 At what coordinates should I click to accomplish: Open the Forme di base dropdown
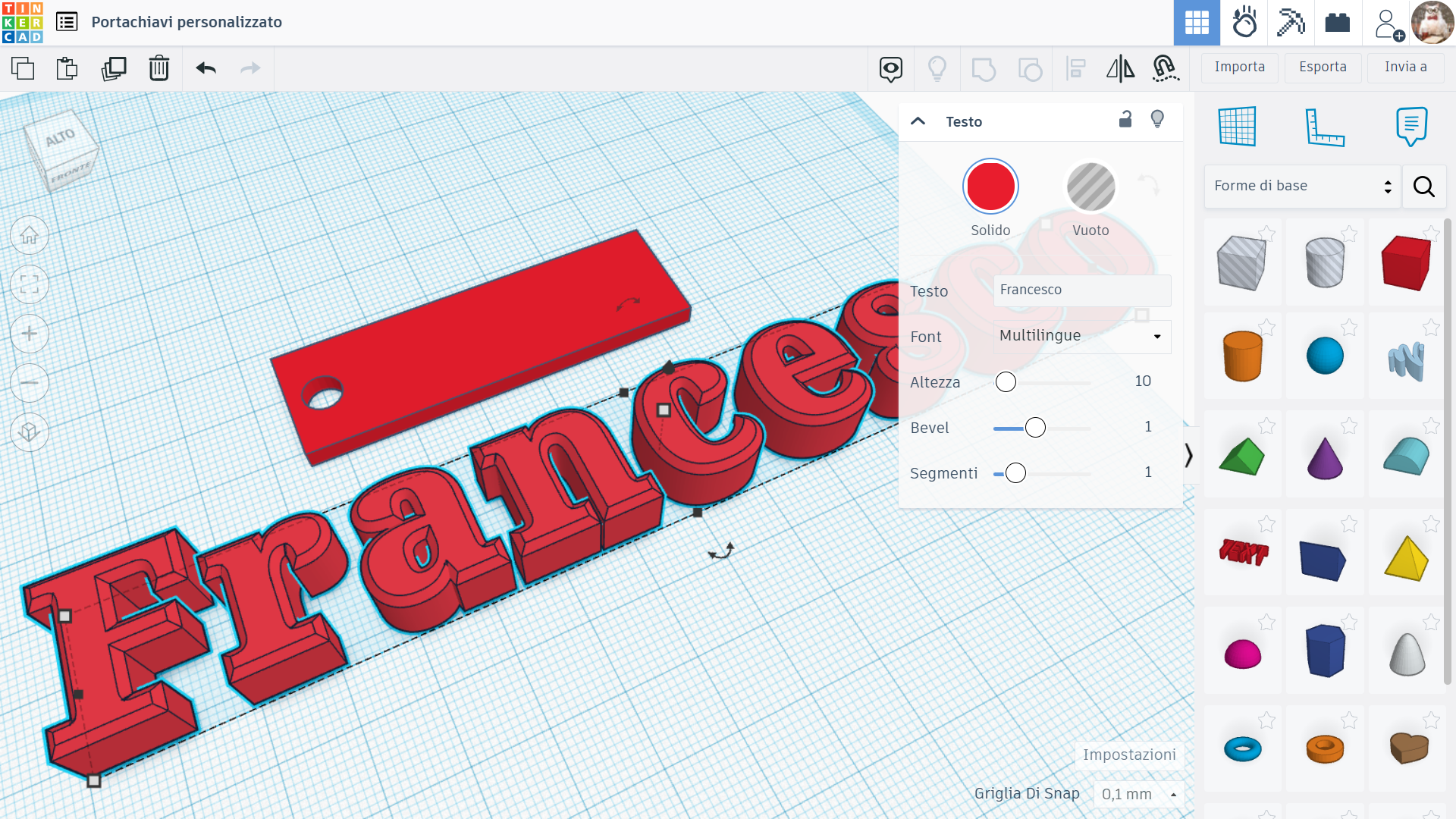[x=1302, y=187]
